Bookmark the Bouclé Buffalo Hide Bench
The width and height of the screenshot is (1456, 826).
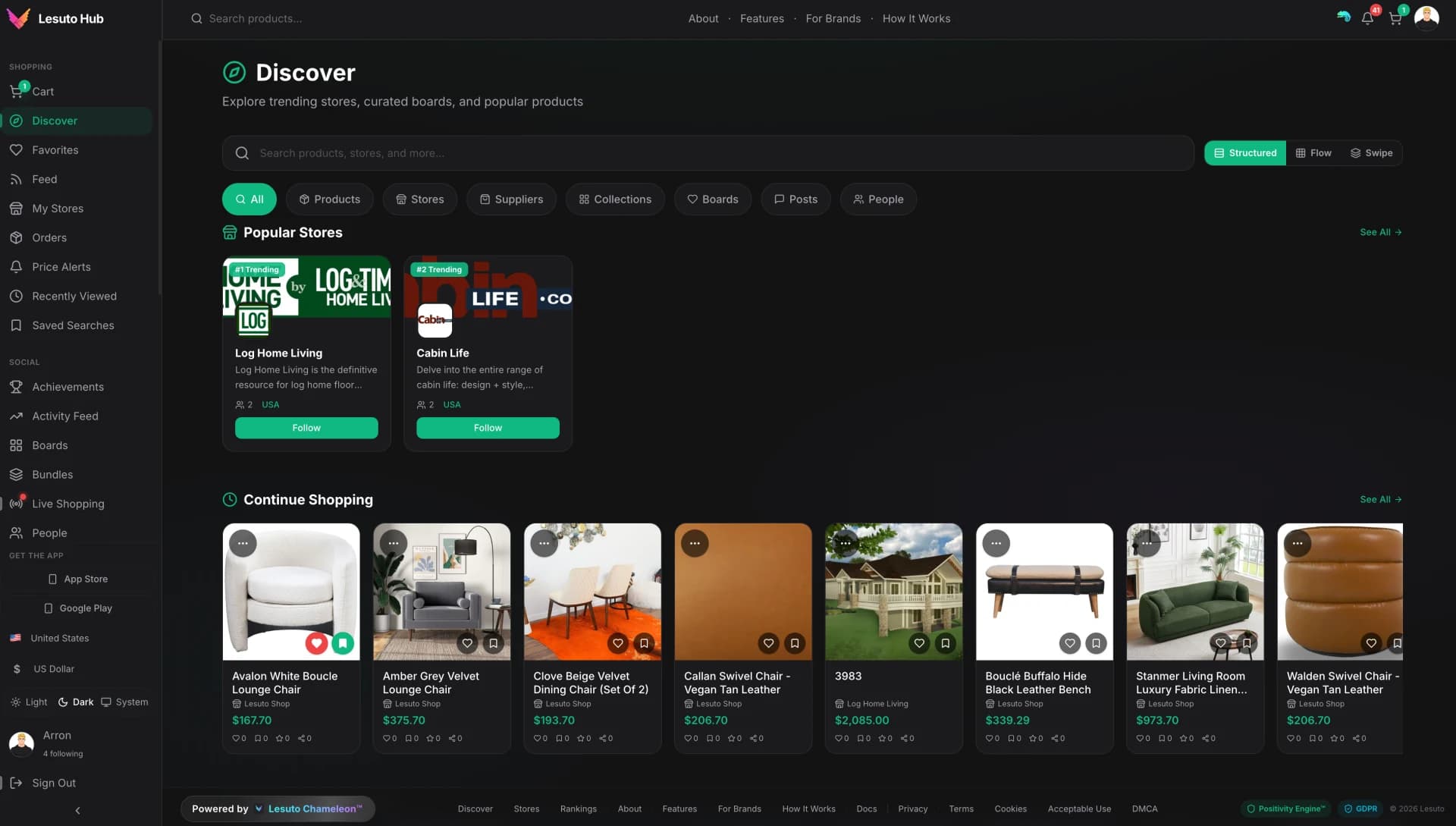click(1096, 643)
